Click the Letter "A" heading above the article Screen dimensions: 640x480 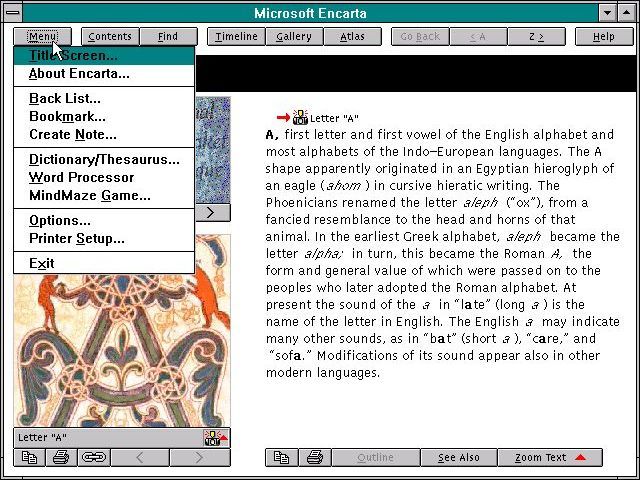(334, 118)
